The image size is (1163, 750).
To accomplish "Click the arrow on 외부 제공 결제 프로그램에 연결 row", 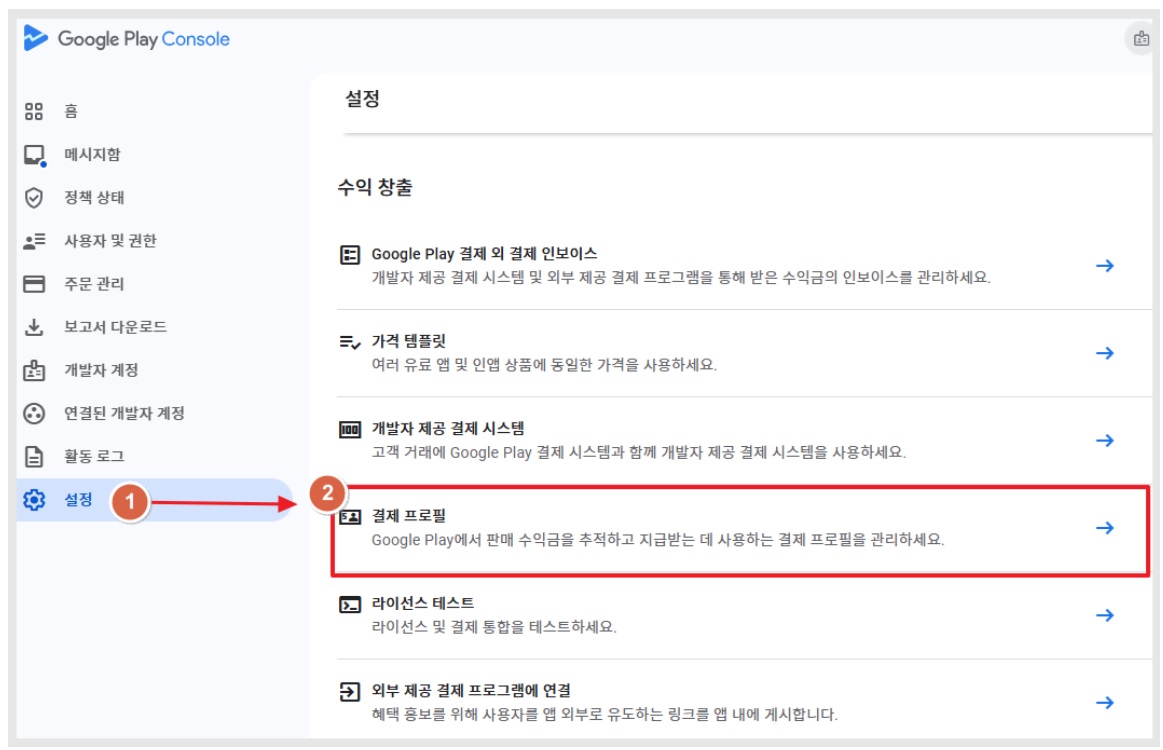I will coord(1104,703).
